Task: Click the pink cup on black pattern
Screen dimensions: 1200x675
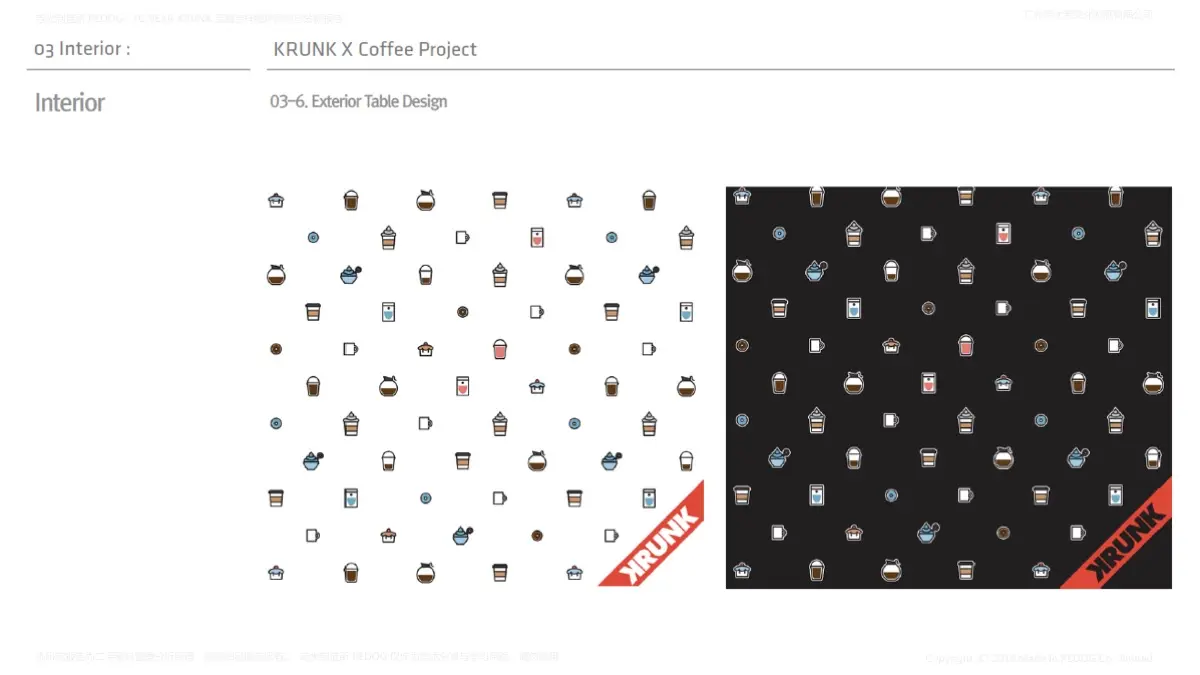Action: click(x=965, y=346)
